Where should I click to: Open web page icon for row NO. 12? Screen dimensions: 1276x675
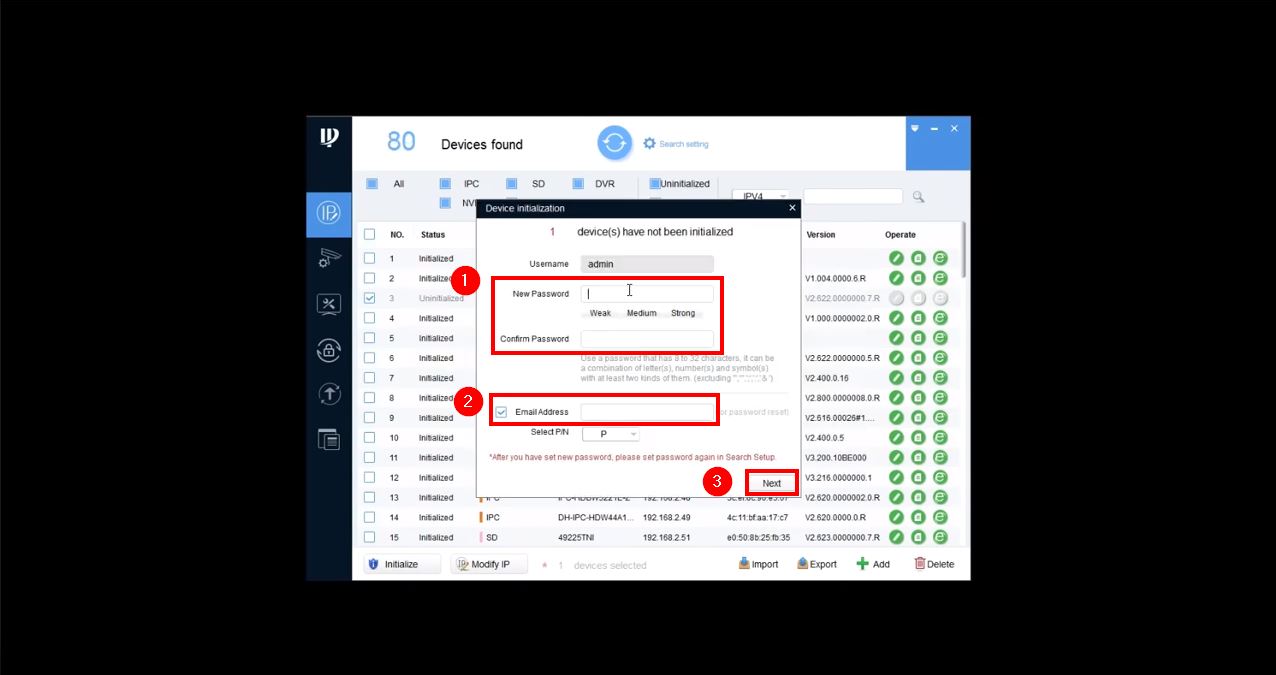pos(940,478)
